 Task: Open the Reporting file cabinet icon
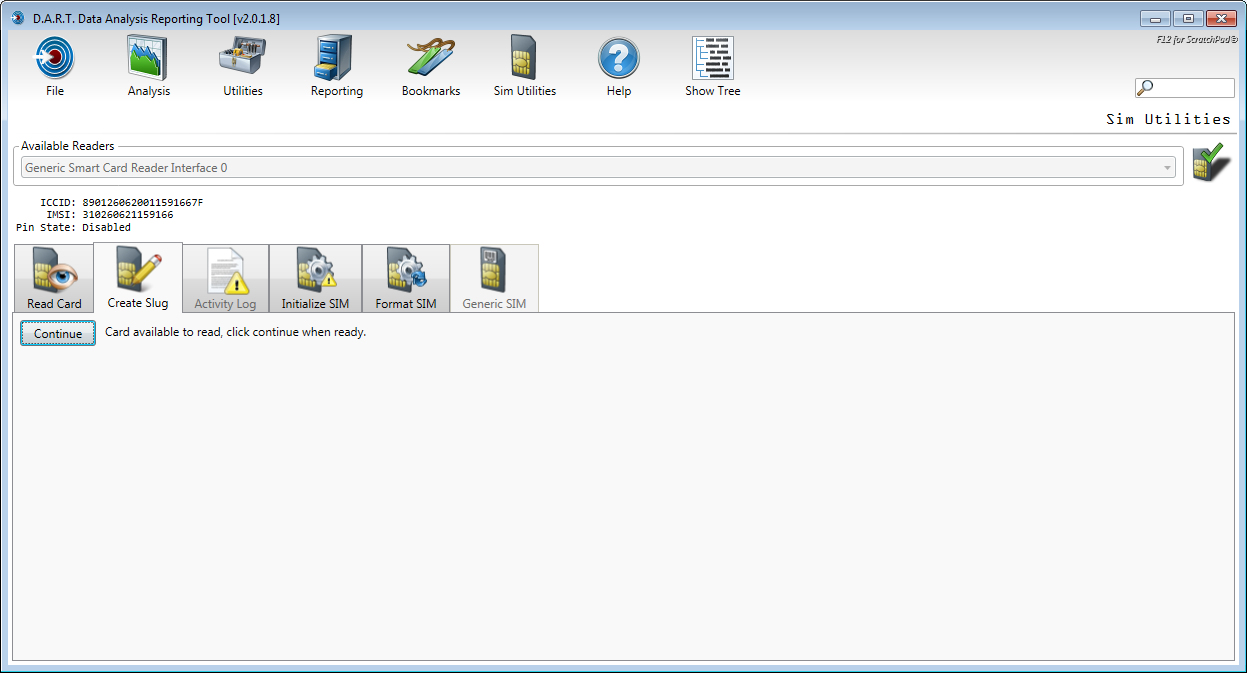[336, 58]
